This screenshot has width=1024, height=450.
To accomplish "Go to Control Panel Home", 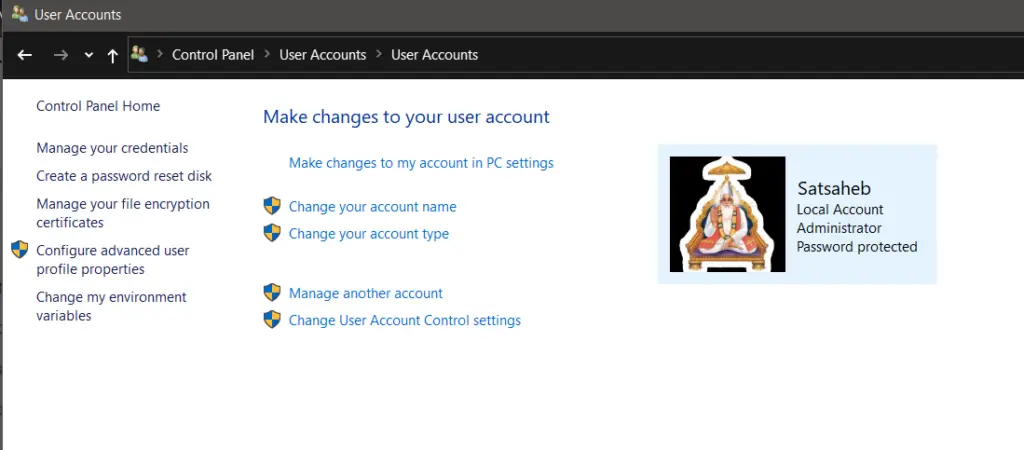I will [x=98, y=106].
